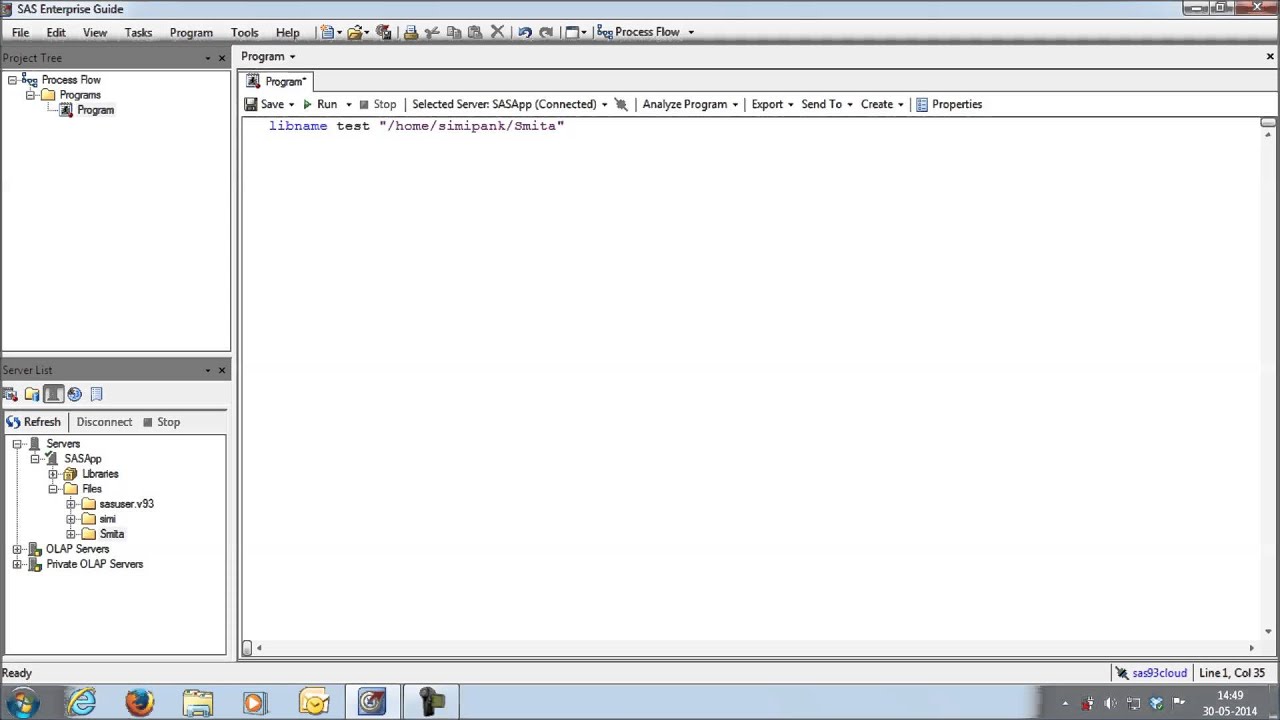The width and height of the screenshot is (1280, 720).
Task: Click the editor horizontal scrollbar right arrow
Action: click(x=1251, y=648)
